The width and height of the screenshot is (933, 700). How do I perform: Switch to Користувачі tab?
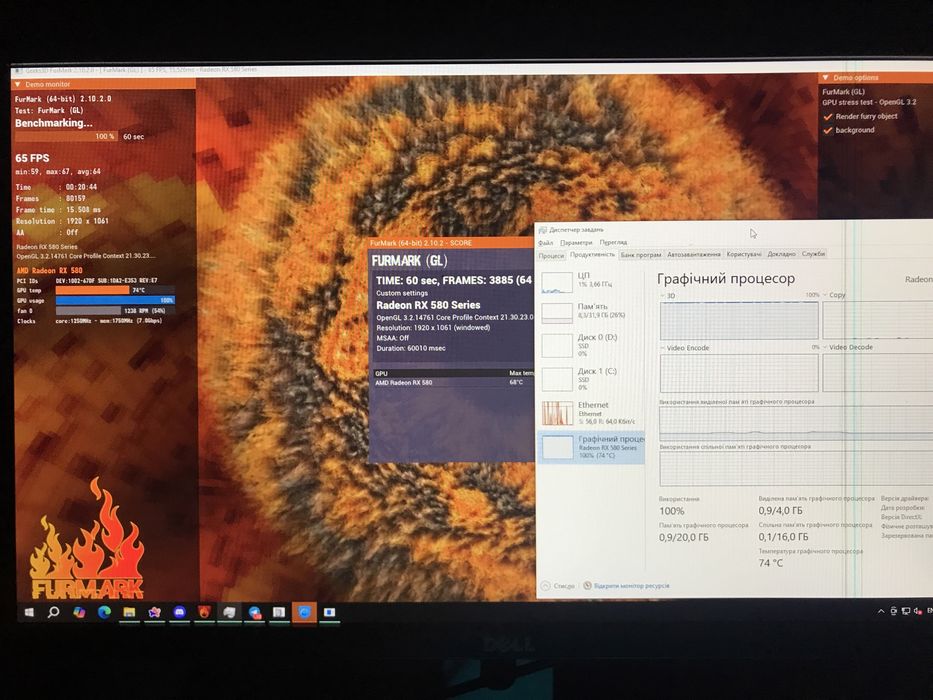click(744, 254)
